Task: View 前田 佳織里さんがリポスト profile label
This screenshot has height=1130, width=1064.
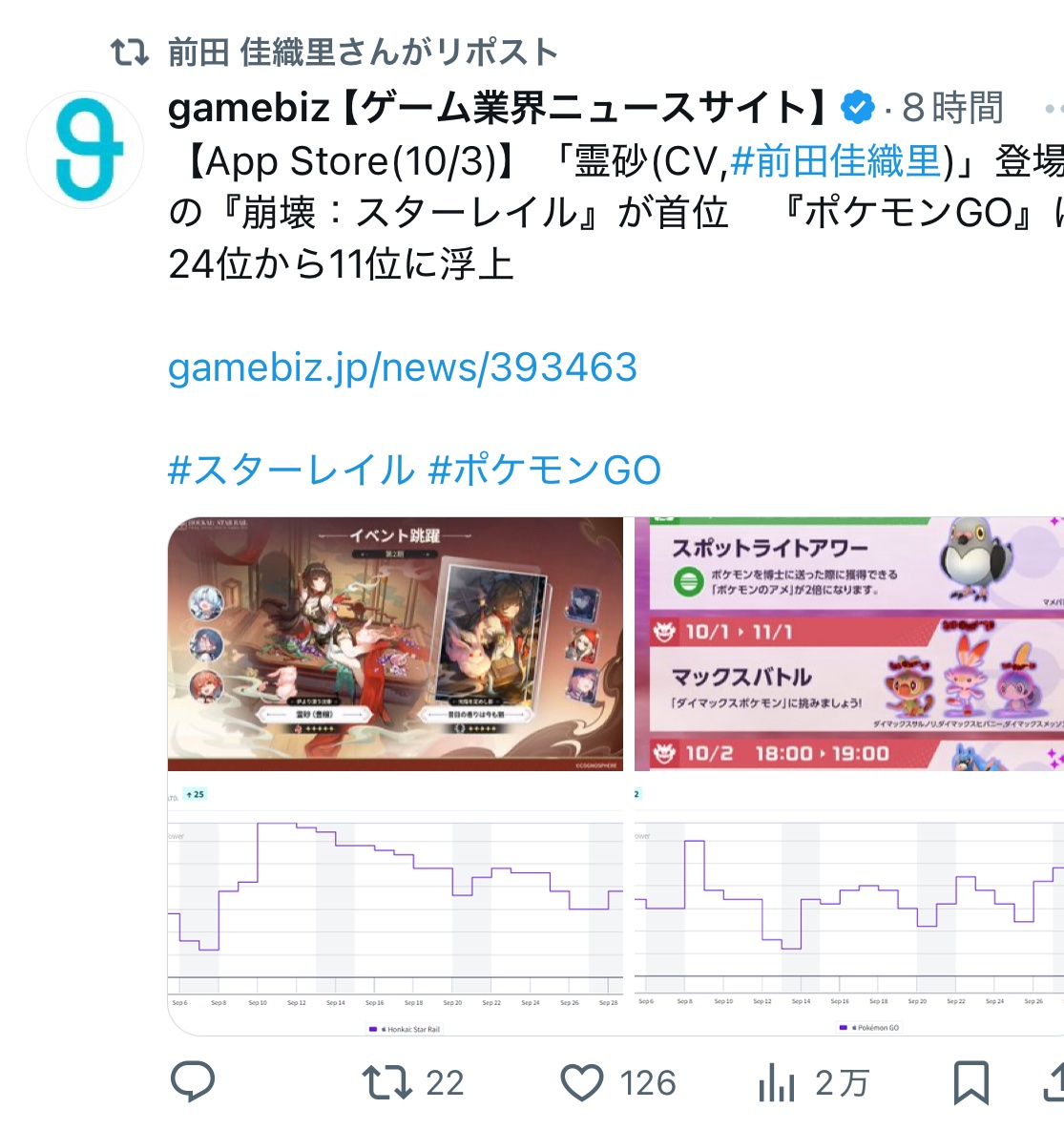Action: pos(363,52)
